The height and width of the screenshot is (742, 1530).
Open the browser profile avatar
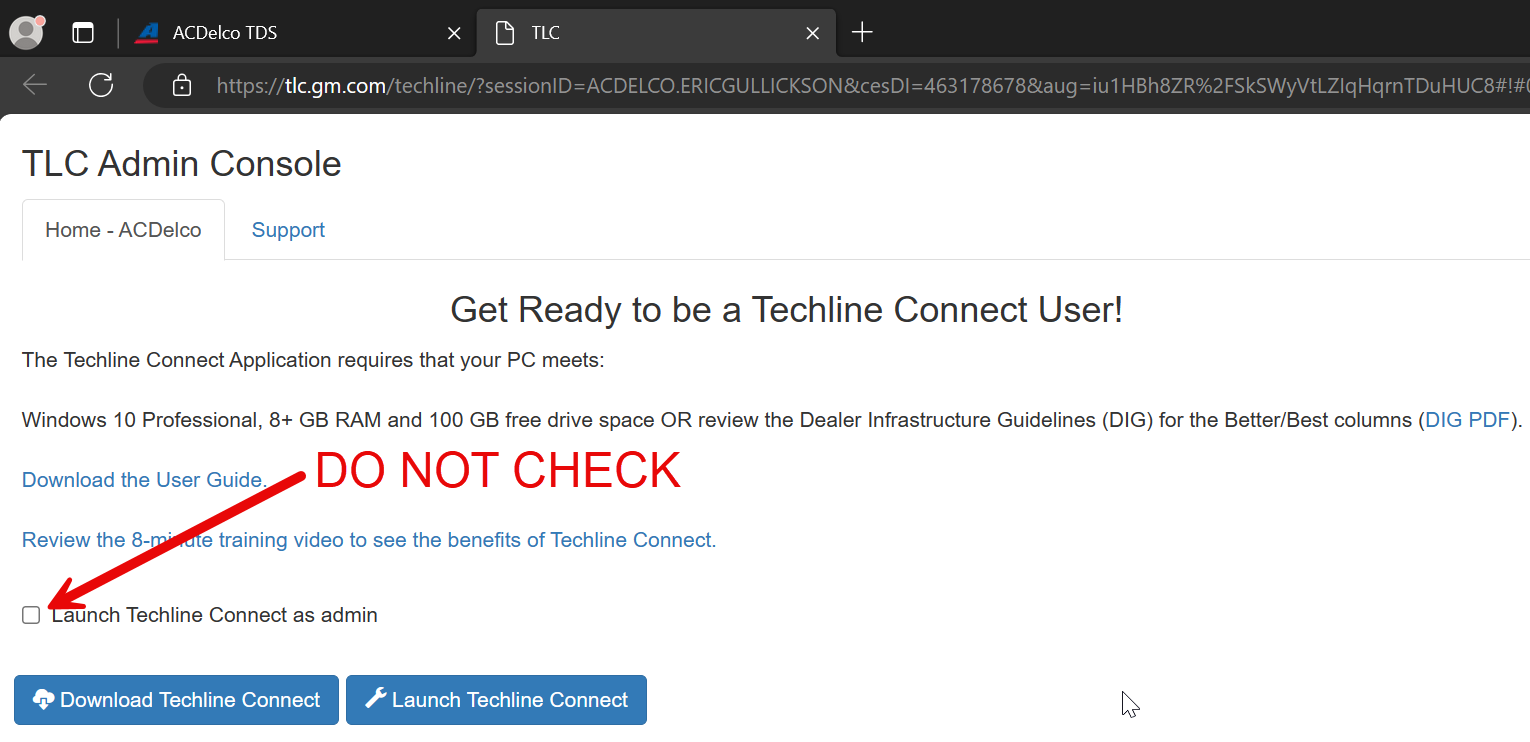pos(26,32)
